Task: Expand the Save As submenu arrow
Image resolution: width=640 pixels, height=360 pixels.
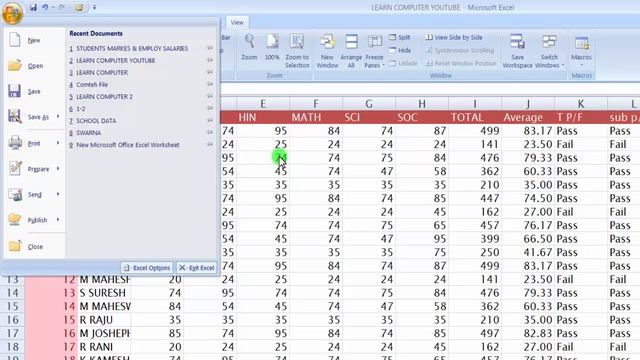Action: tap(58, 117)
